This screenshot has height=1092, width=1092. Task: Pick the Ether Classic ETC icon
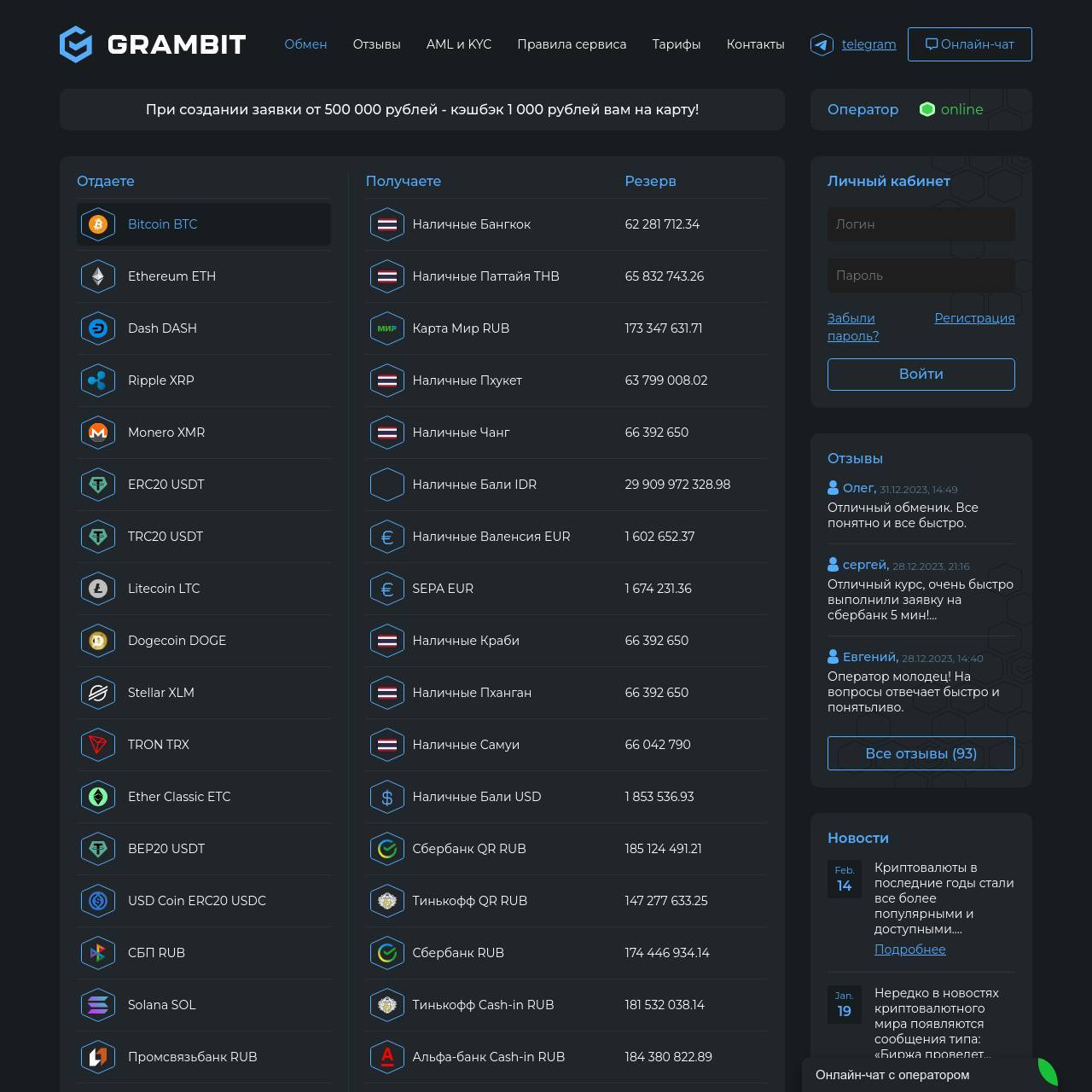click(x=98, y=797)
